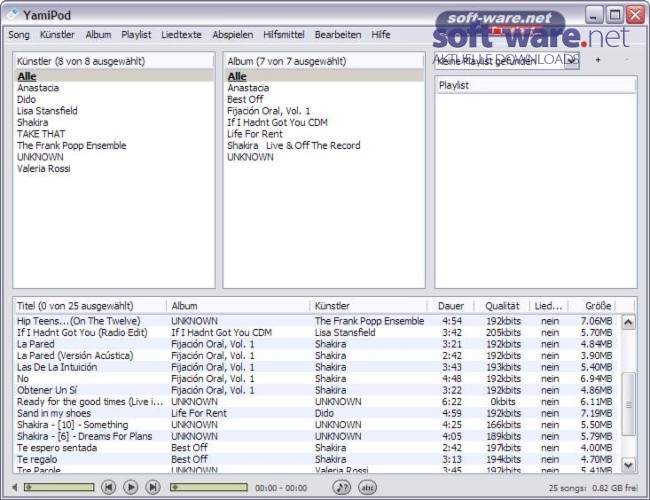Viewport: 650px width, 500px height.
Task: Sort songs by Dauer column header
Action: click(x=451, y=306)
